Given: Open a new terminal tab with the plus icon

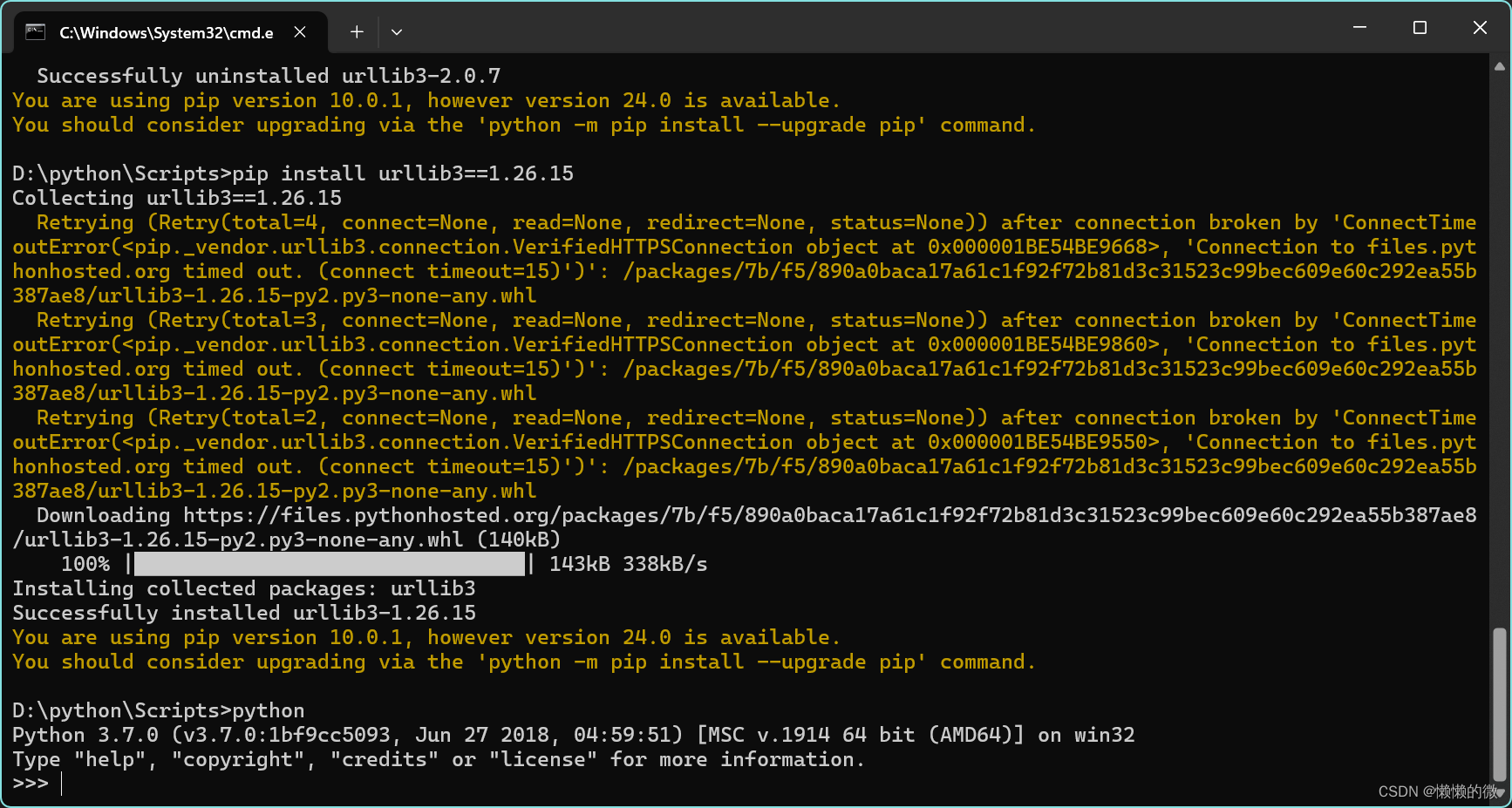Looking at the screenshot, I should click(x=356, y=31).
